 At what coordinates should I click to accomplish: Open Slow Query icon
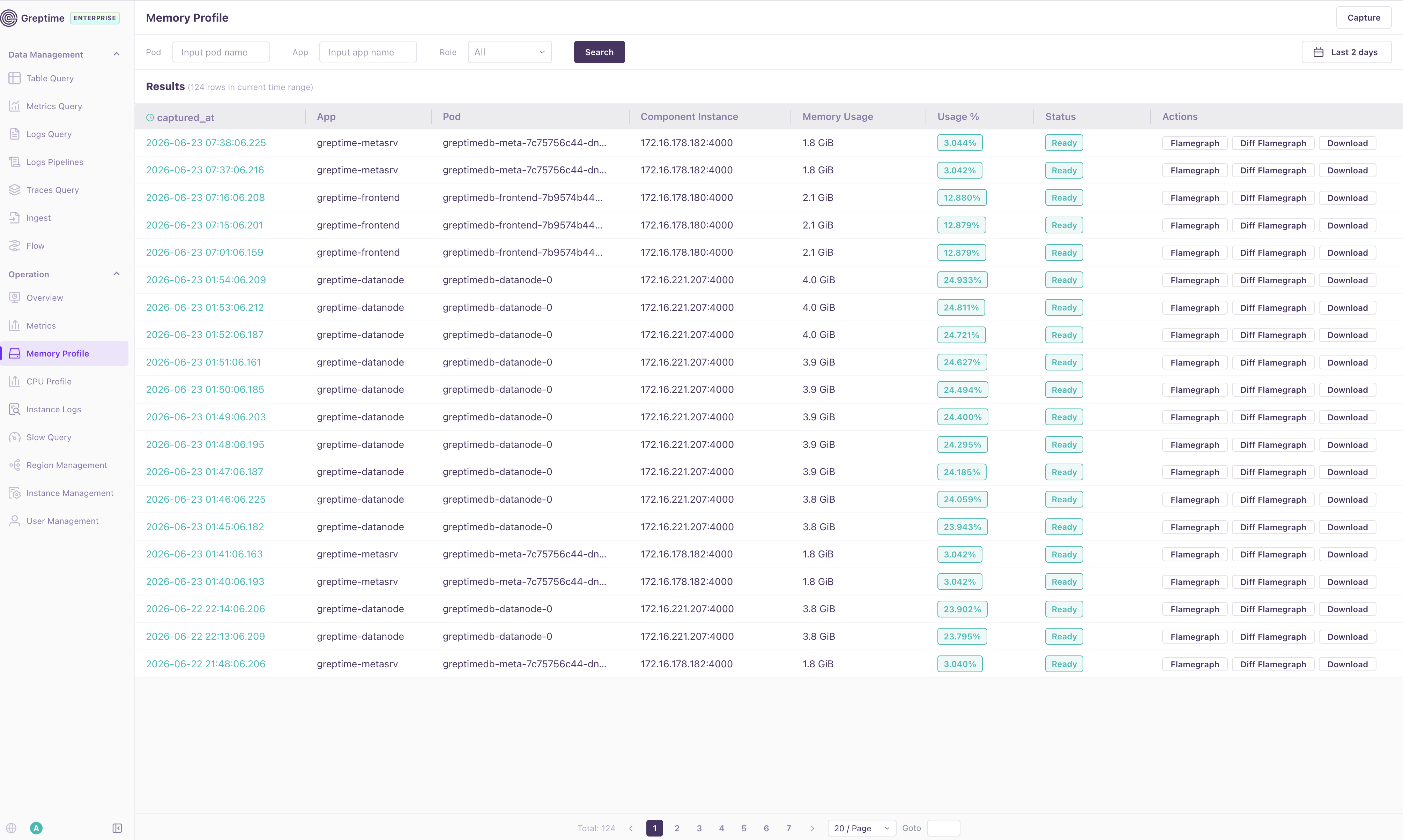[x=15, y=437]
